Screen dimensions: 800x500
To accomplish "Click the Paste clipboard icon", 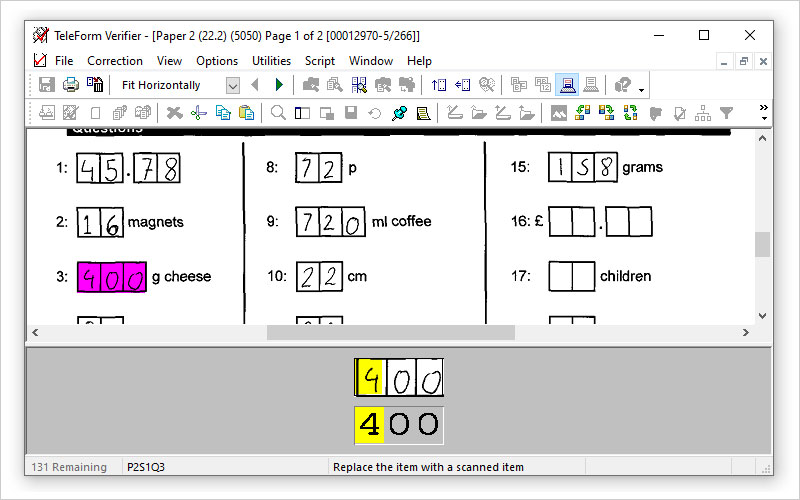I will 246,113.
